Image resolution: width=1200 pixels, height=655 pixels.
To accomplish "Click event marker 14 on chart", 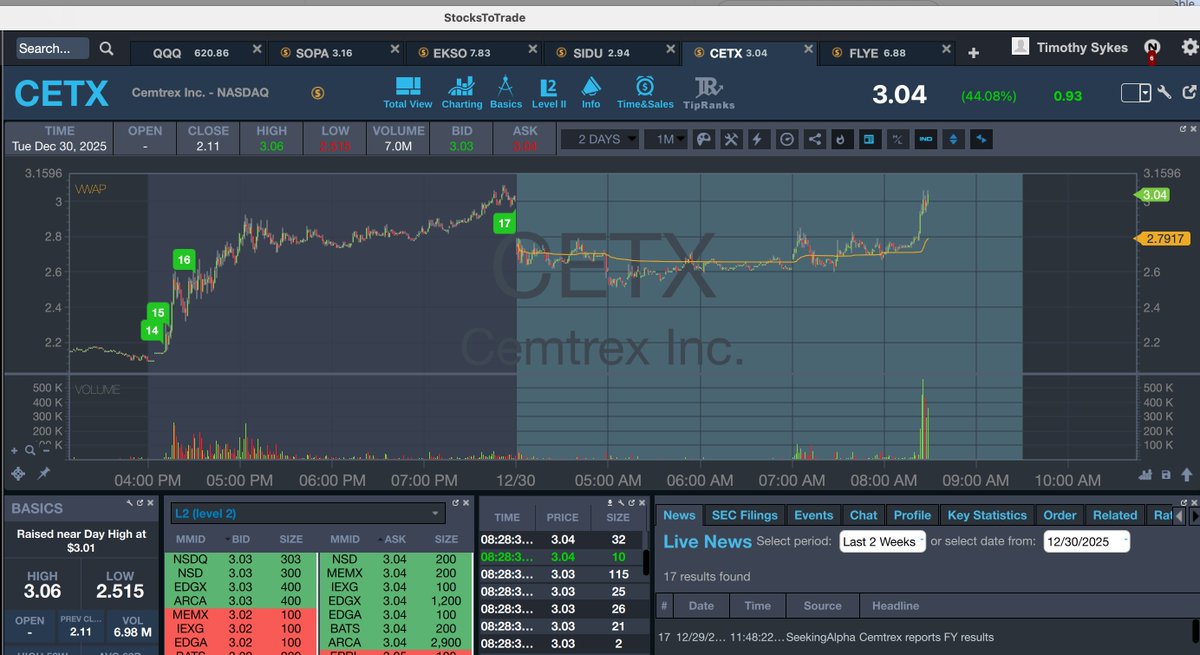I will pyautogui.click(x=151, y=330).
